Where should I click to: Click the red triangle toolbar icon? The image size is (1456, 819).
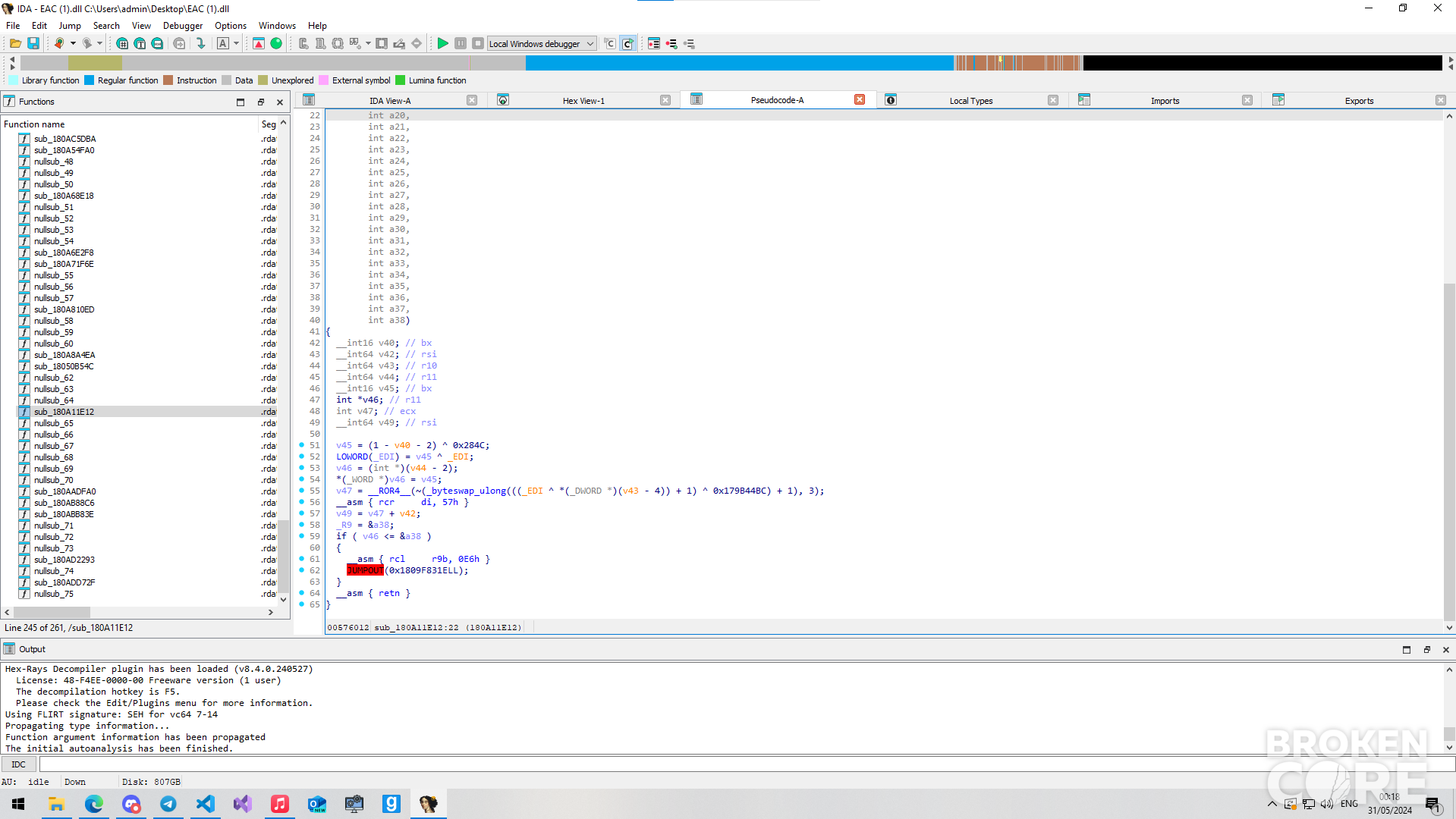(x=259, y=43)
